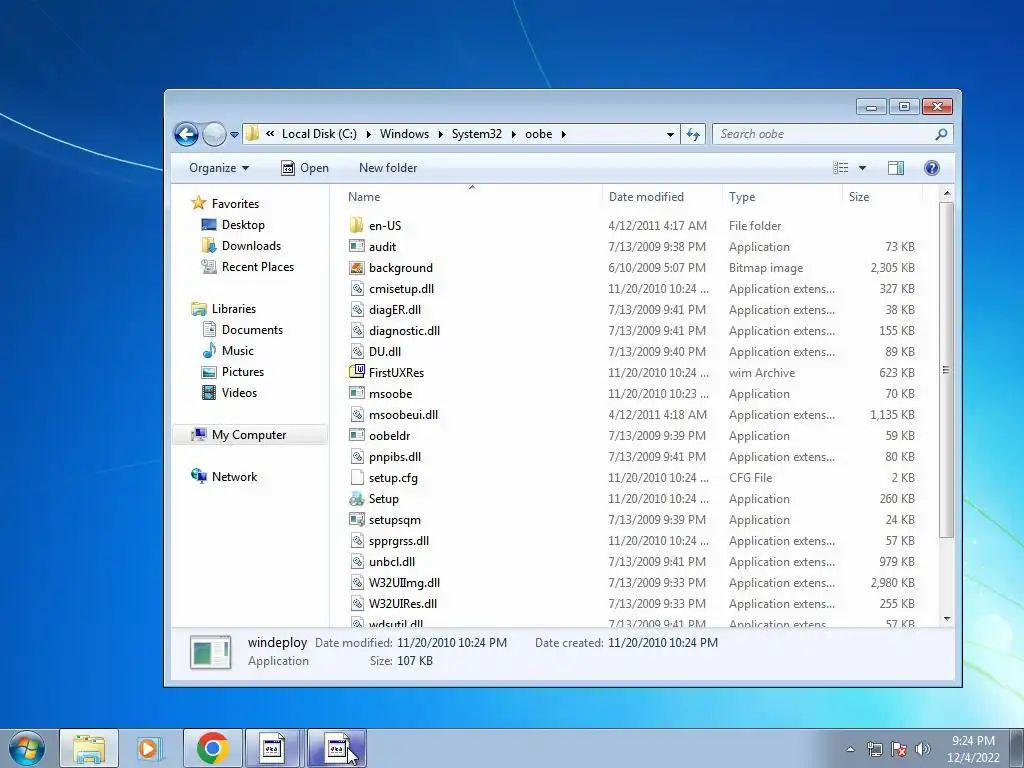Select the msoobe application icon
The image size is (1024, 768).
tap(357, 393)
